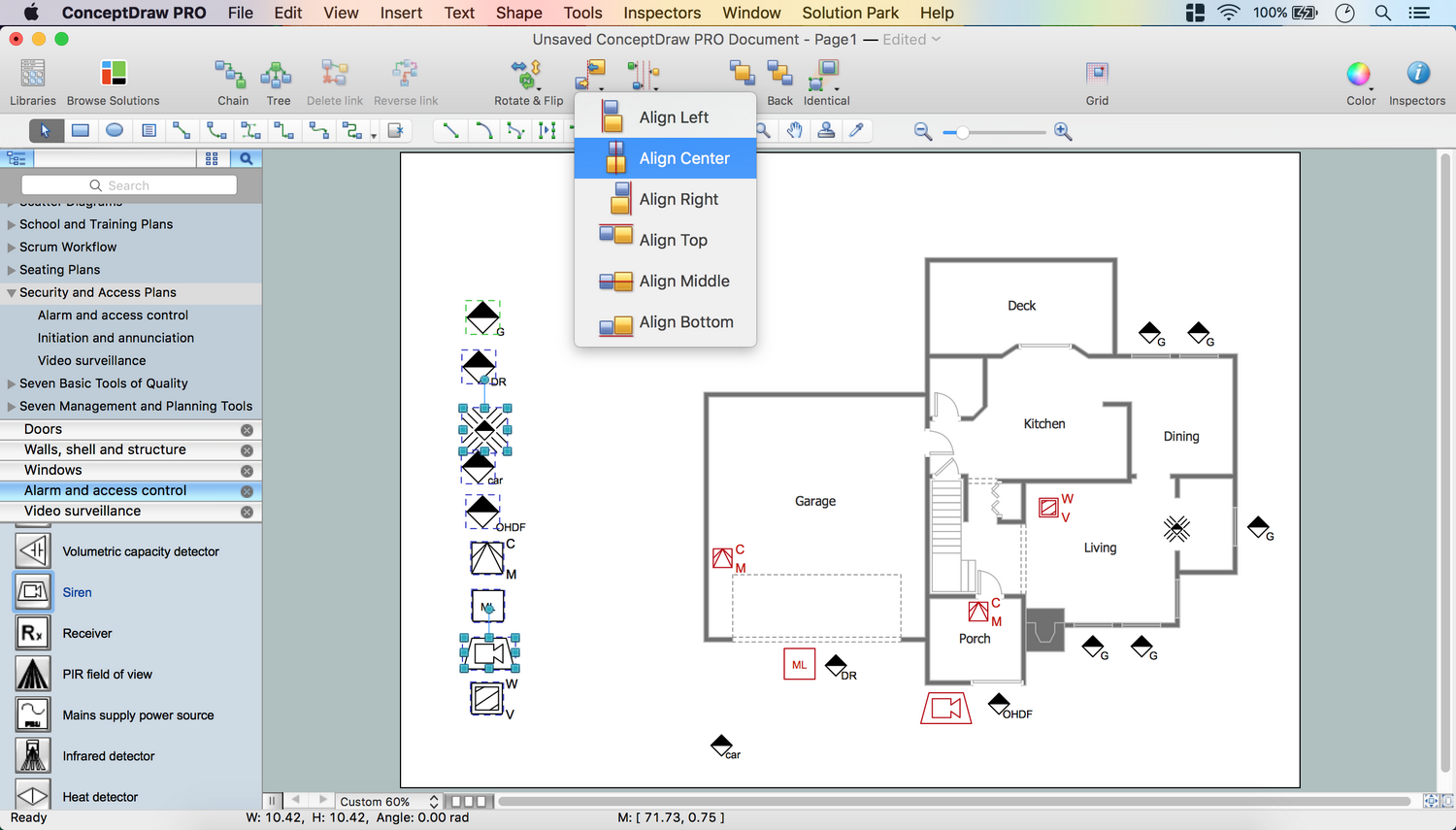Open the Solution Park menu
The image size is (1456, 830).
tap(850, 13)
